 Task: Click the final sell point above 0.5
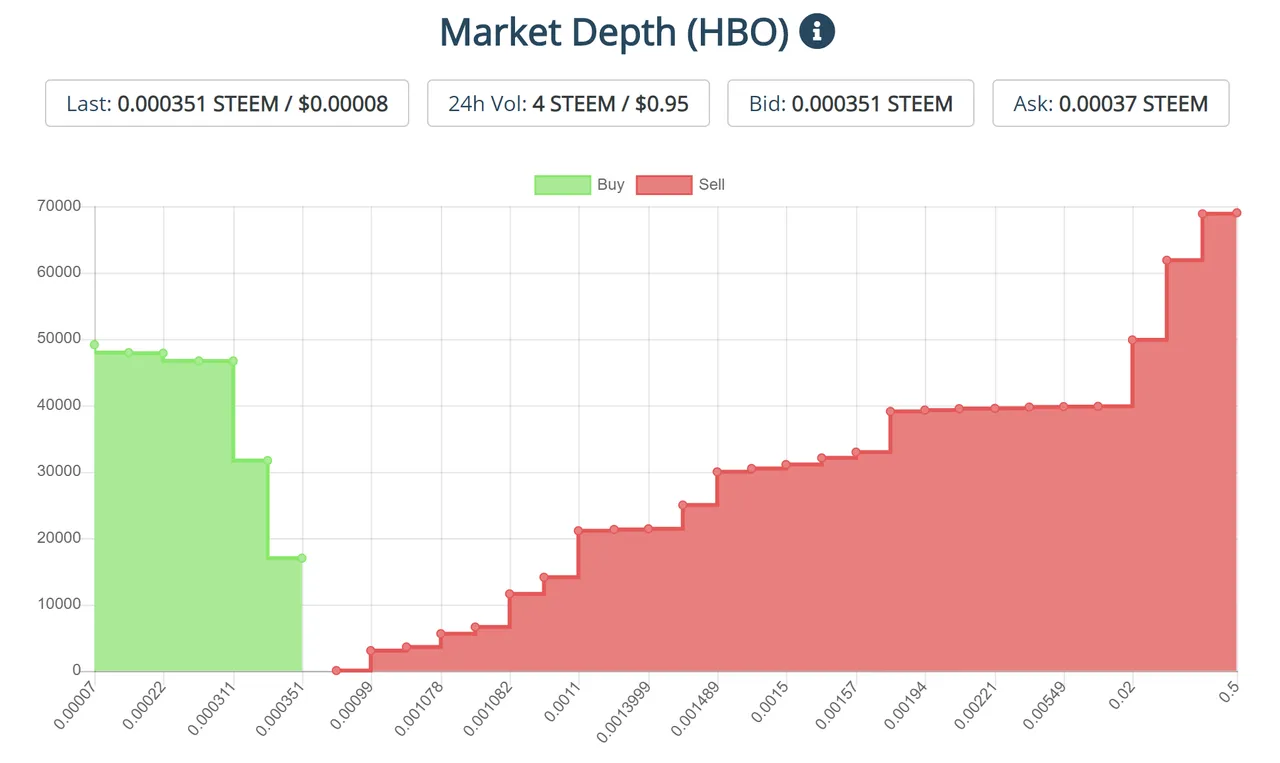coord(1236,212)
